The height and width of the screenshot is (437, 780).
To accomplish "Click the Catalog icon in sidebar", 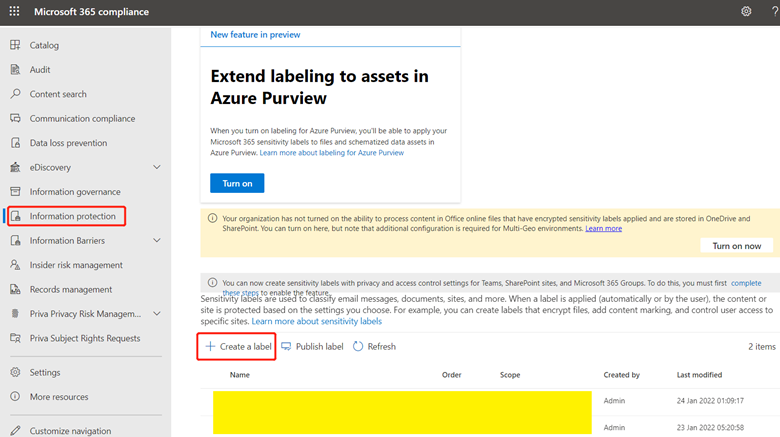I will coord(15,45).
